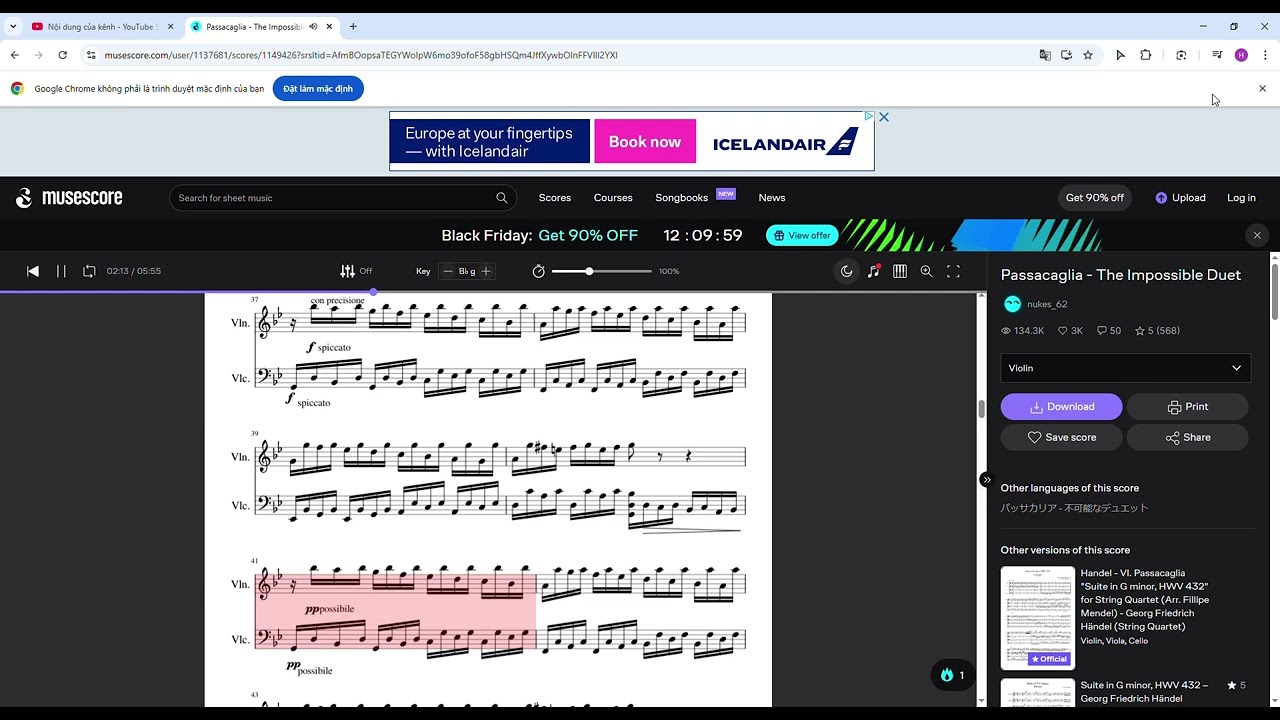The height and width of the screenshot is (720, 1280).
Task: Open Handel VI. Passacaglia String Quartet link
Action: tap(1145, 600)
